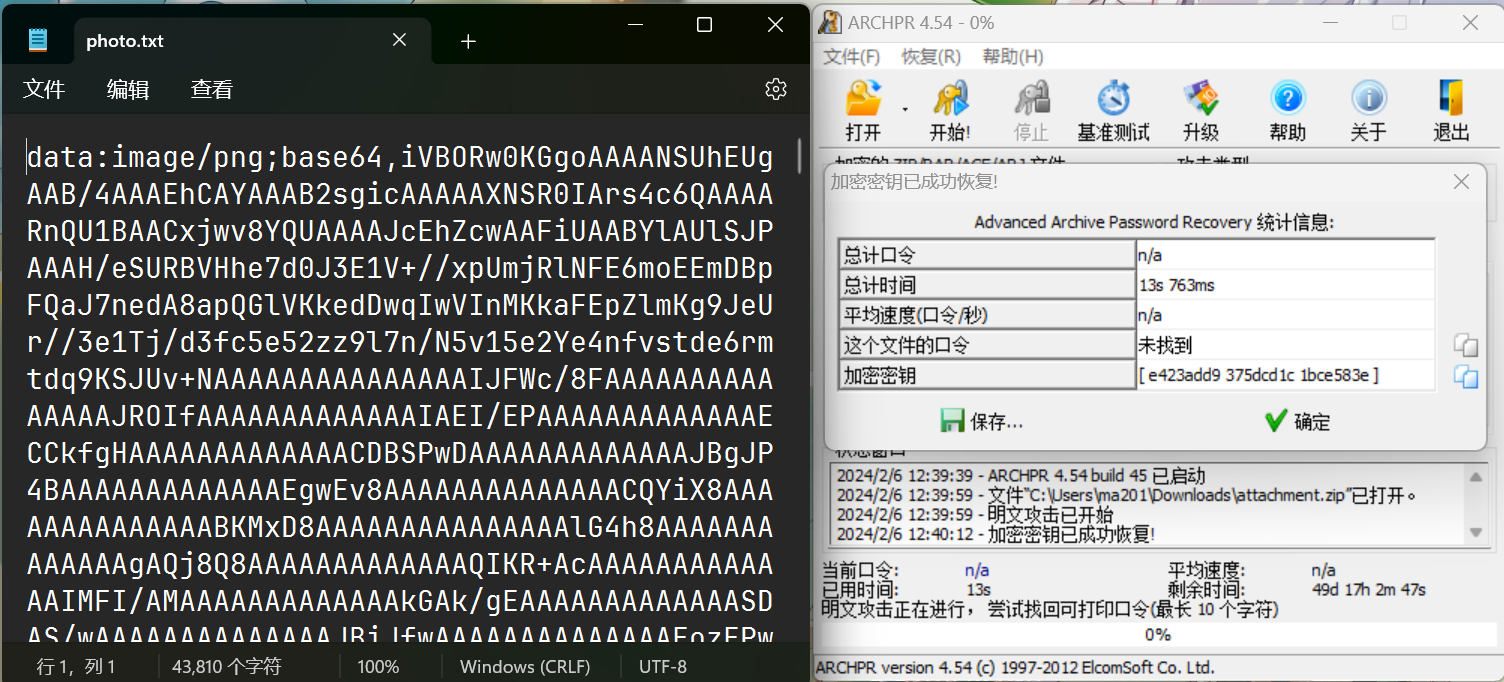Copy the file password (这个文件的口令) value
The height and width of the screenshot is (682, 1504).
[1466, 346]
